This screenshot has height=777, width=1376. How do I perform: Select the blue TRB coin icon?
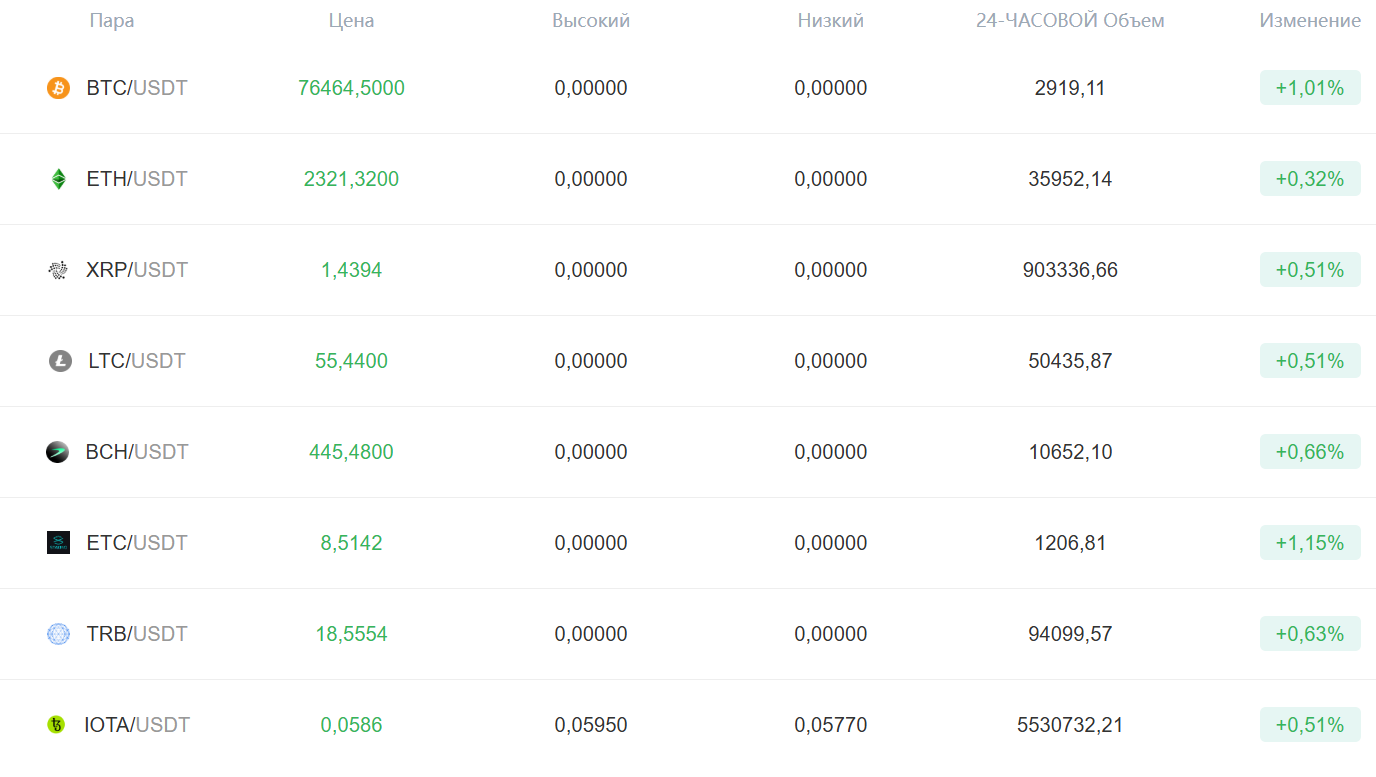coord(59,634)
